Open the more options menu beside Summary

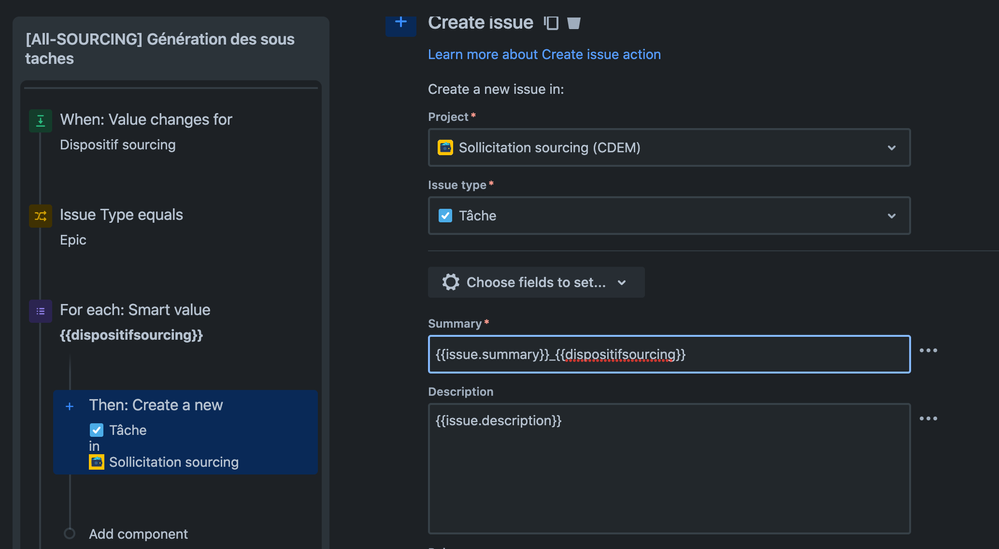point(928,350)
